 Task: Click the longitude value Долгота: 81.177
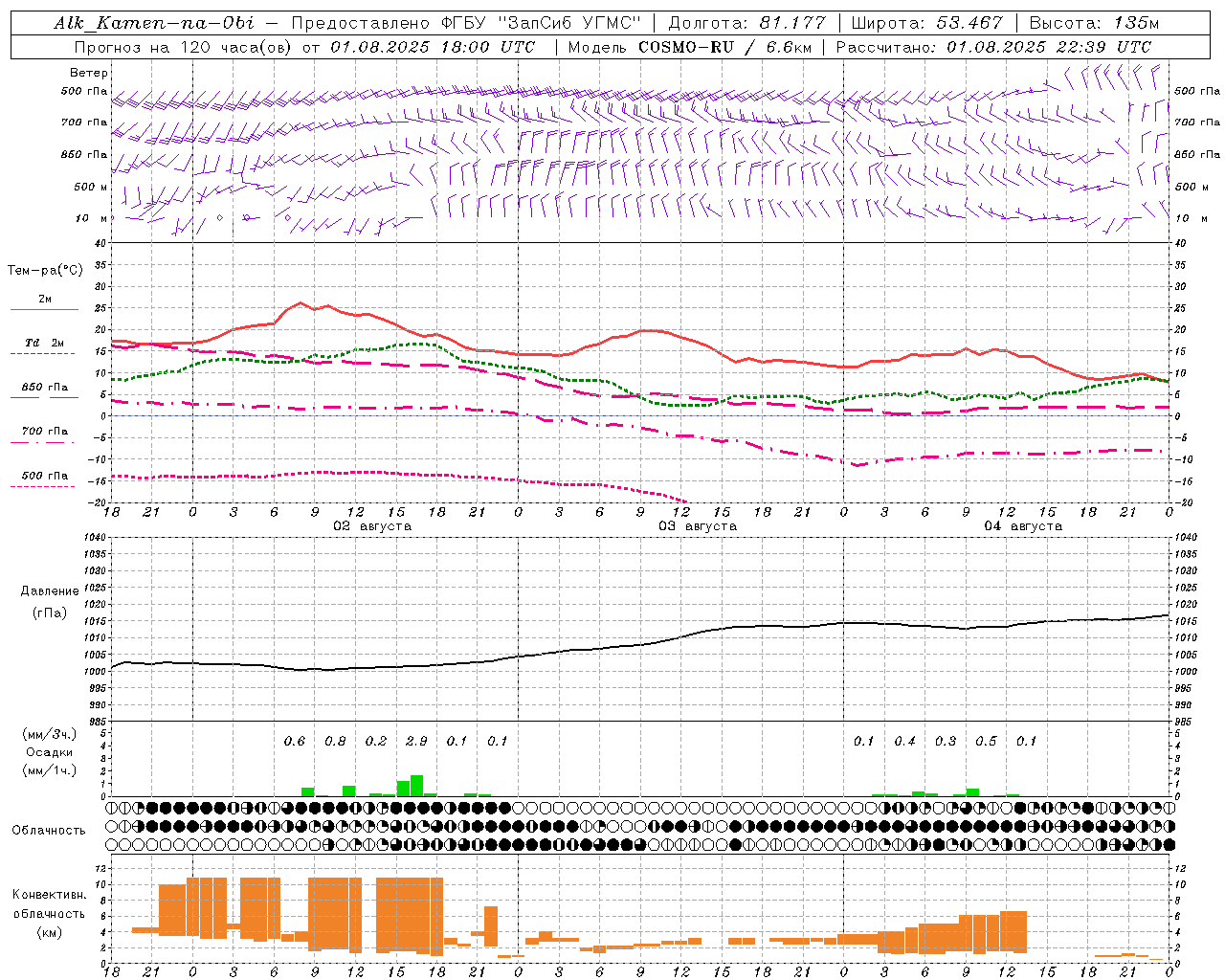[x=747, y=23]
